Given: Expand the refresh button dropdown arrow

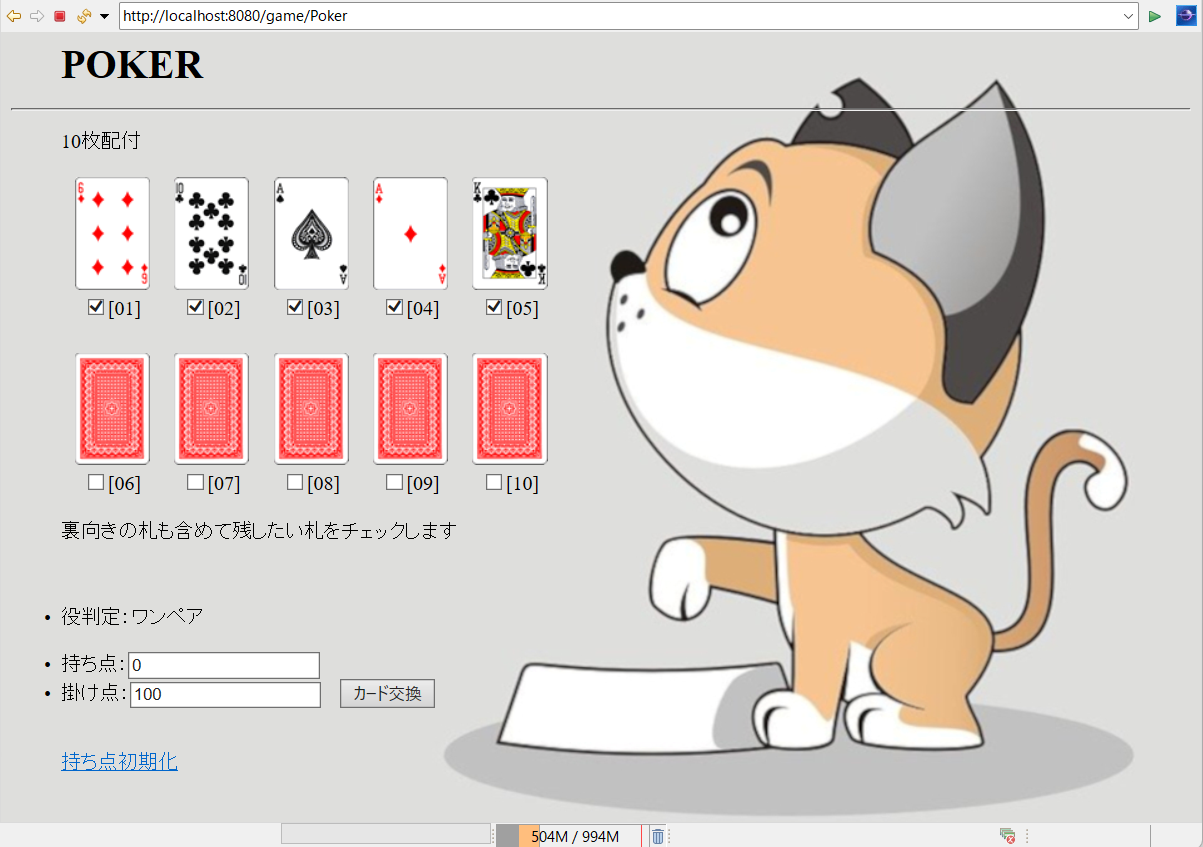Looking at the screenshot, I should 104,16.
